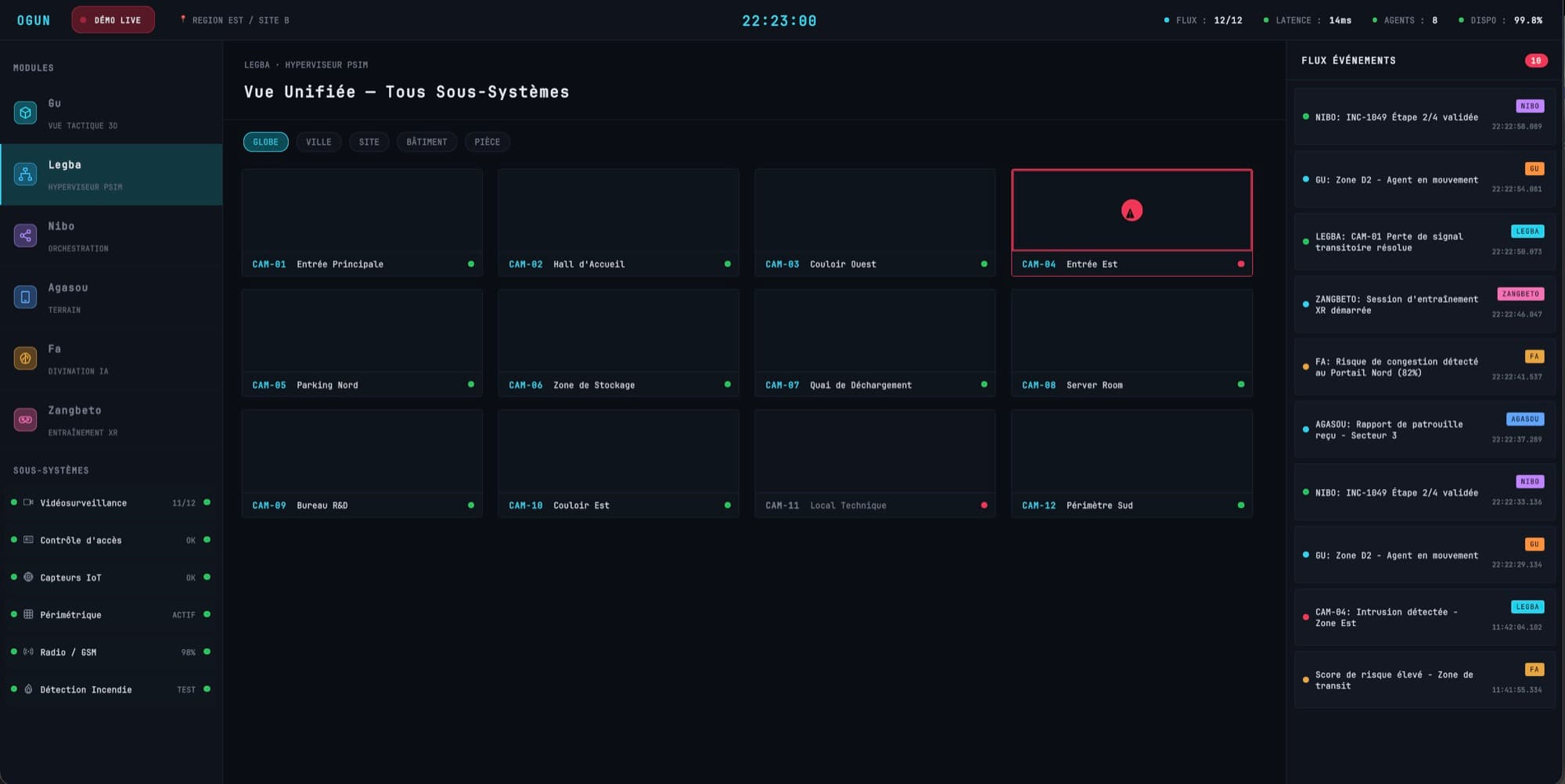Switch to the VILLE view tab
Screen dimensions: 1565x784
point(318,142)
